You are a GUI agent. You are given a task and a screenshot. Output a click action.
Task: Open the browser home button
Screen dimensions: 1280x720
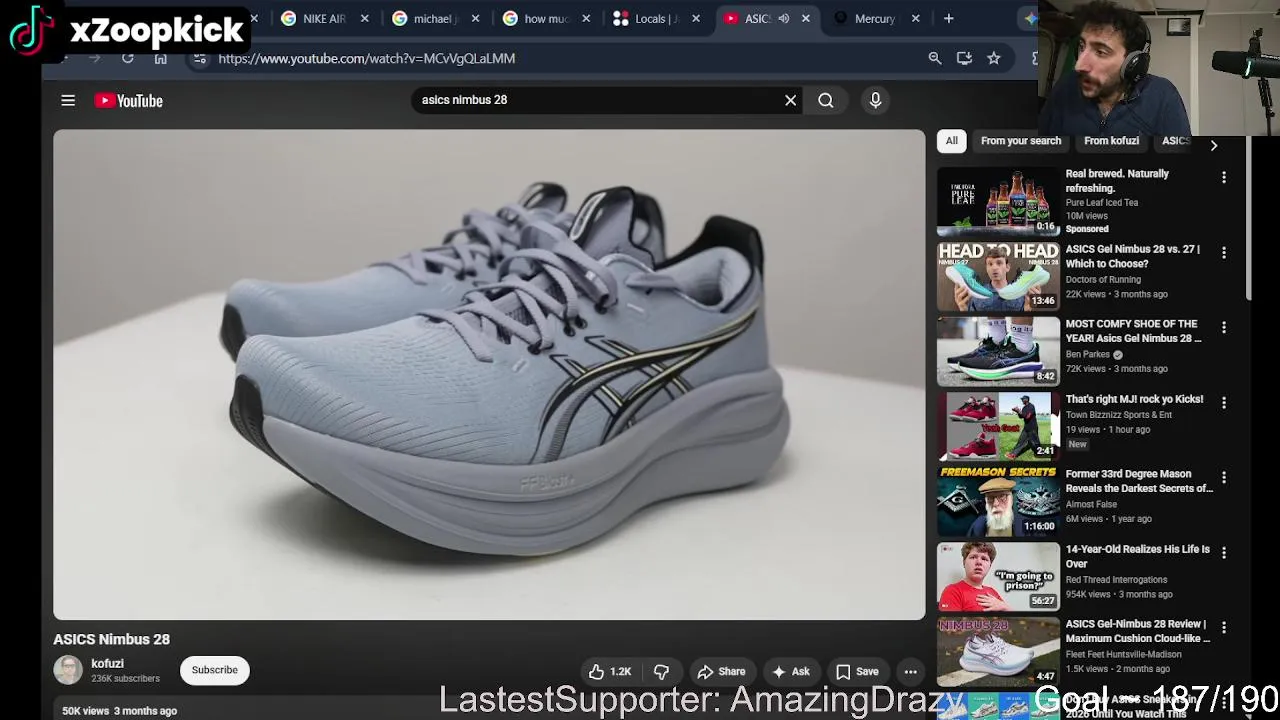click(x=161, y=58)
